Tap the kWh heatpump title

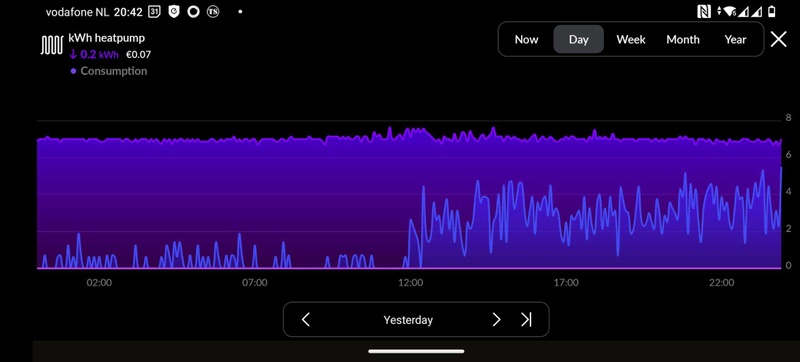tap(107, 38)
